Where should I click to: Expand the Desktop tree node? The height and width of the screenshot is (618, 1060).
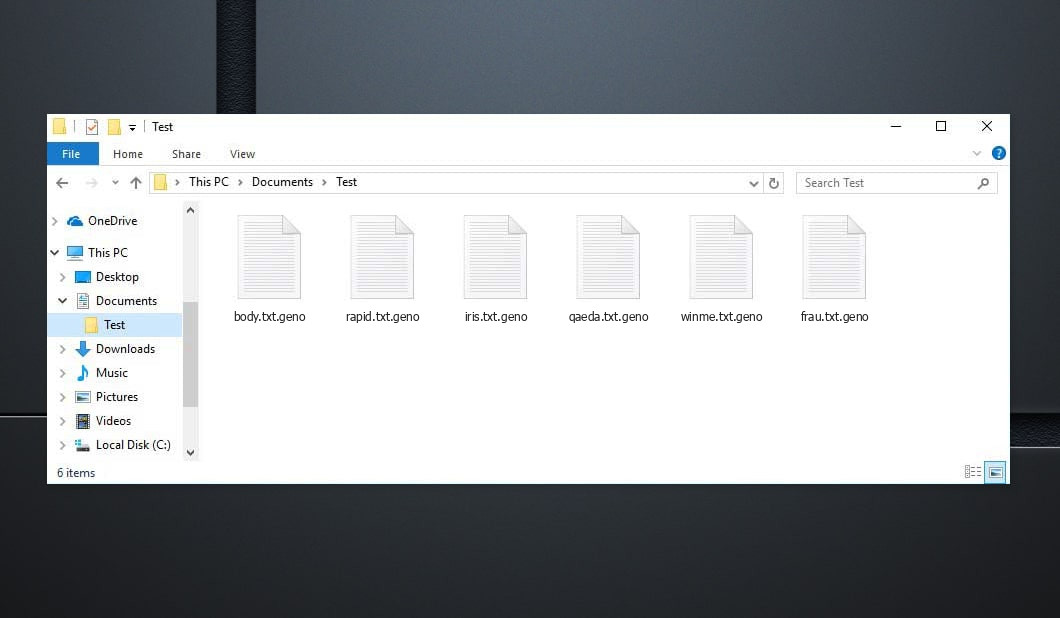coord(62,277)
